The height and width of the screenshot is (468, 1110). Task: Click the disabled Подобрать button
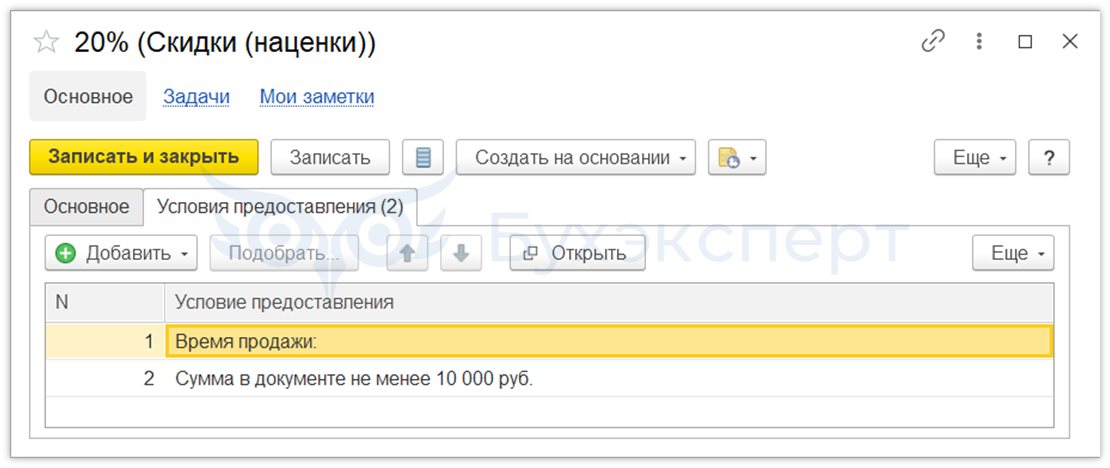point(284,253)
